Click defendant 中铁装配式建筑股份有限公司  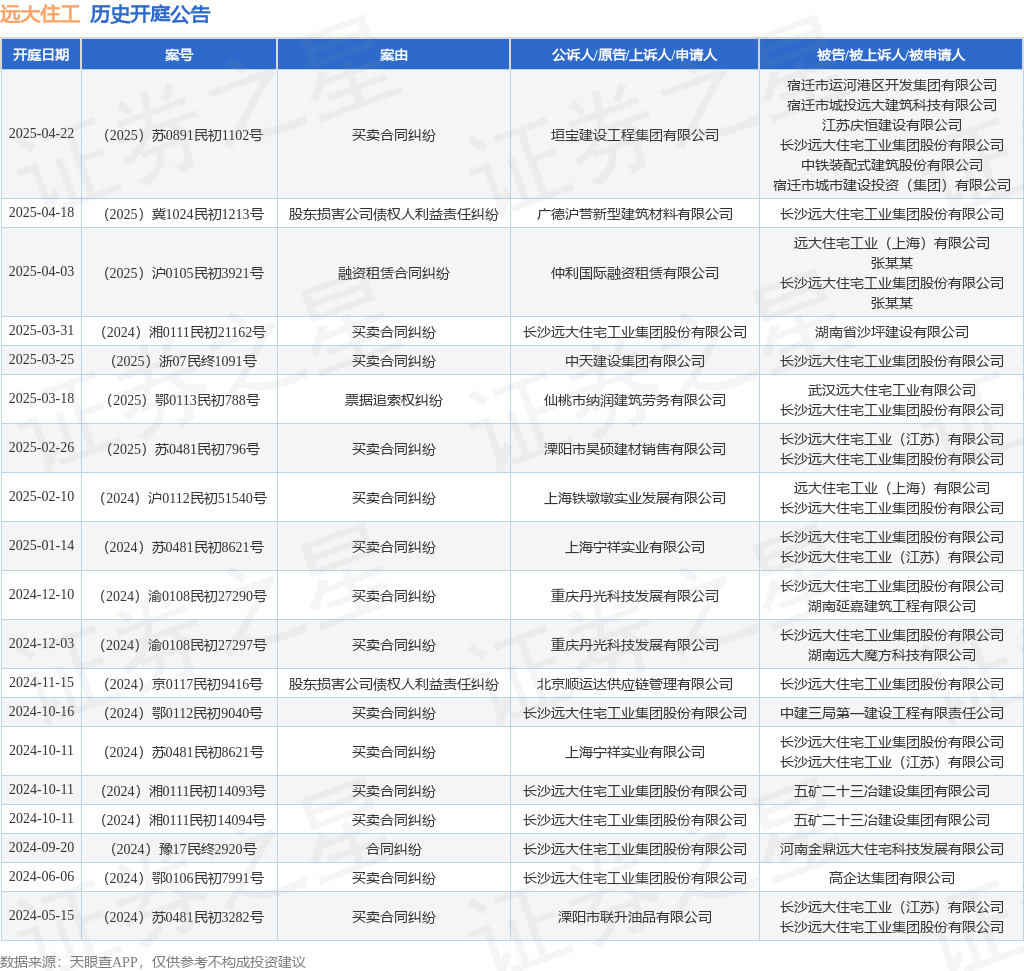891,165
